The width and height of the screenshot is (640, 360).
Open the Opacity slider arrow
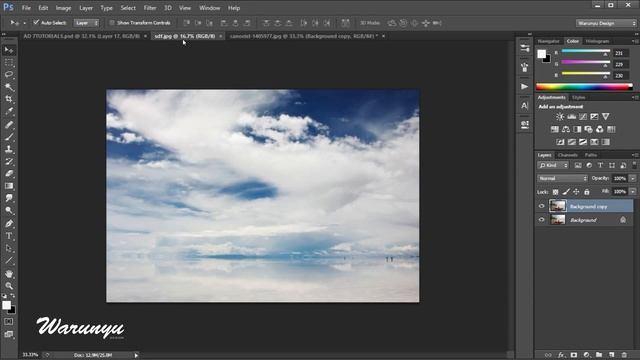[x=633, y=178]
